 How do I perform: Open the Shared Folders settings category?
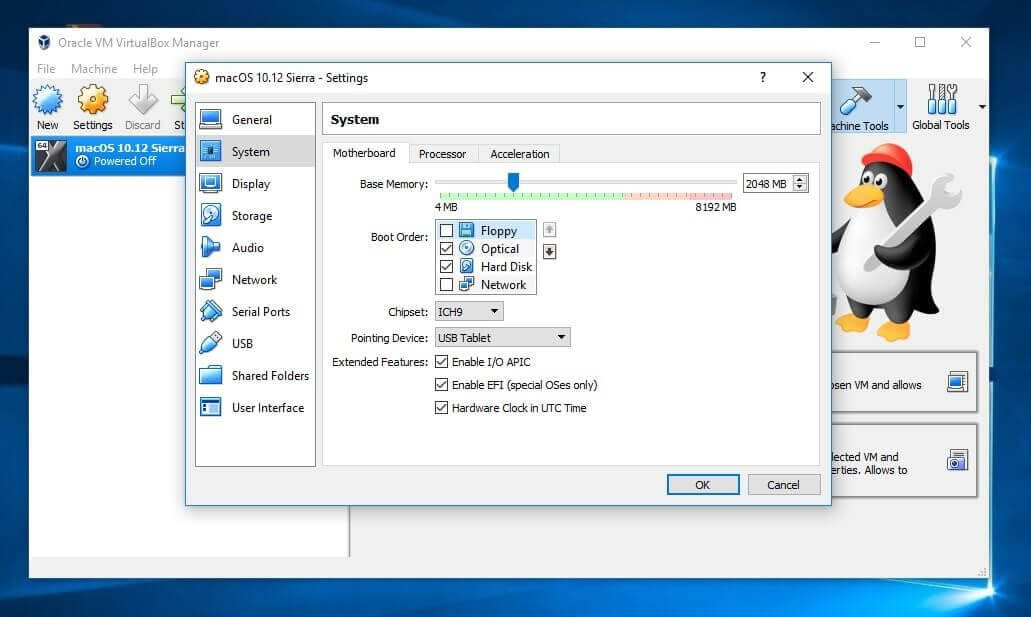(x=255, y=376)
